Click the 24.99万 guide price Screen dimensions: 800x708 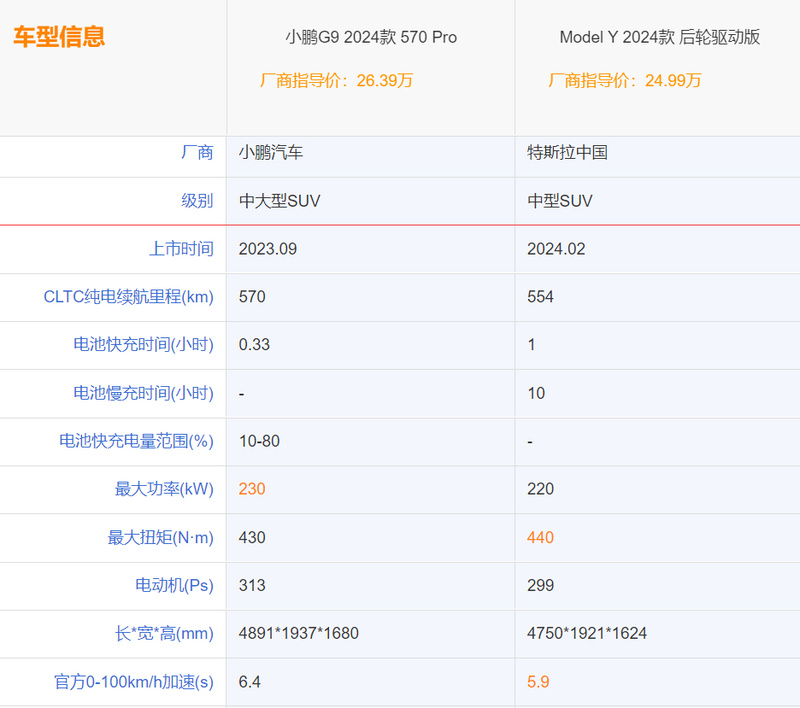[x=673, y=81]
